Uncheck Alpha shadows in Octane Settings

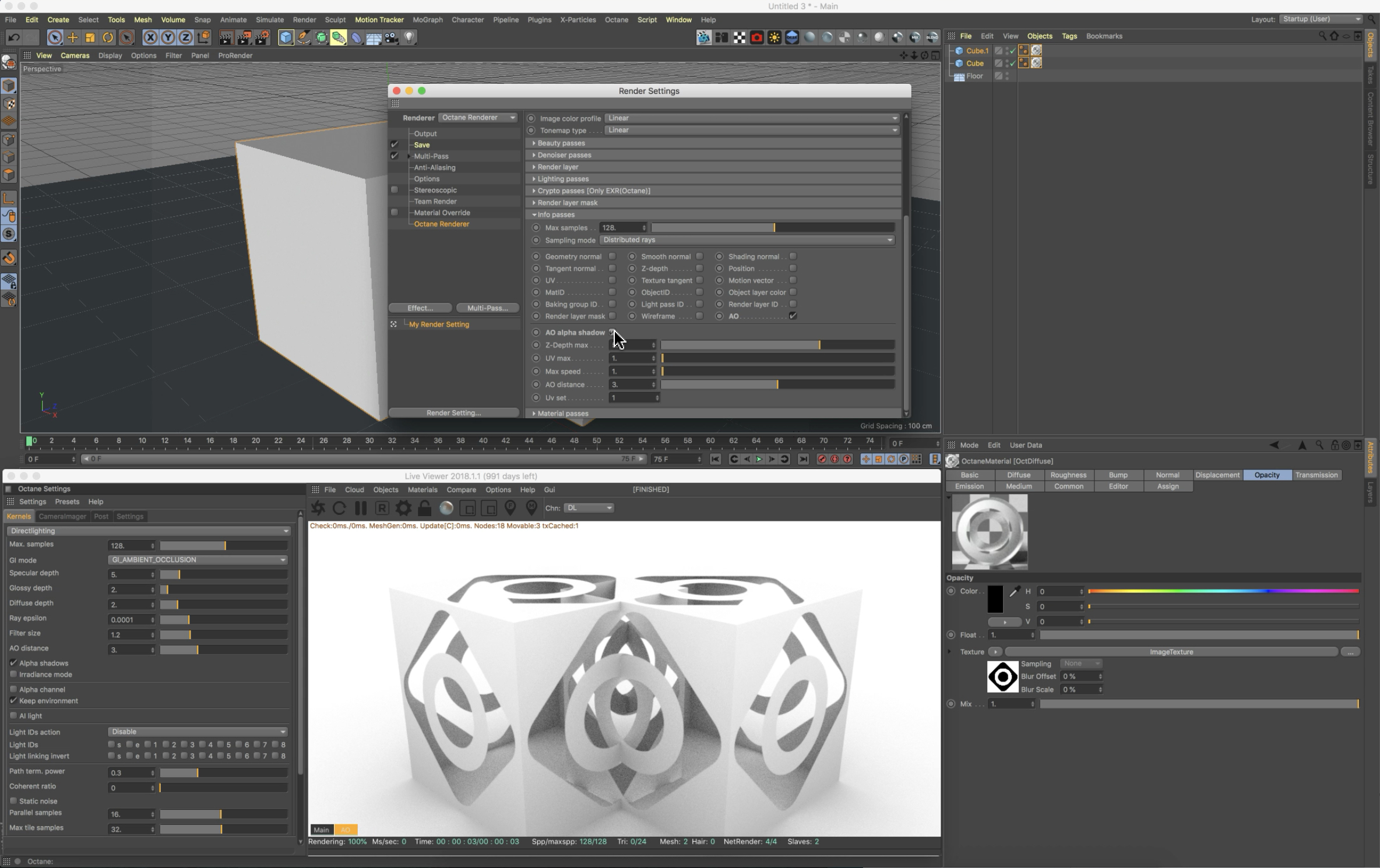[13, 663]
